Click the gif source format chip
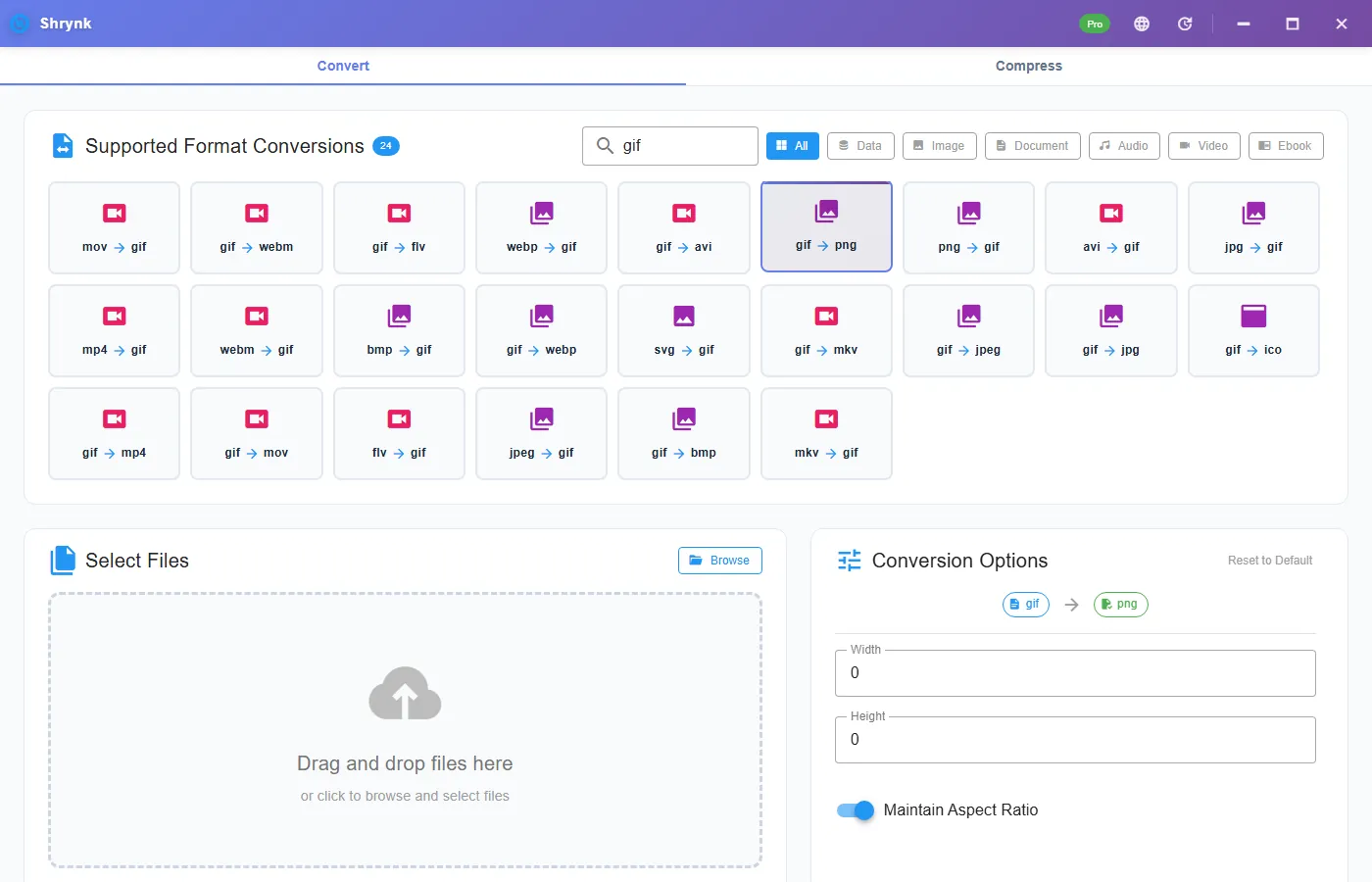 (x=1025, y=605)
